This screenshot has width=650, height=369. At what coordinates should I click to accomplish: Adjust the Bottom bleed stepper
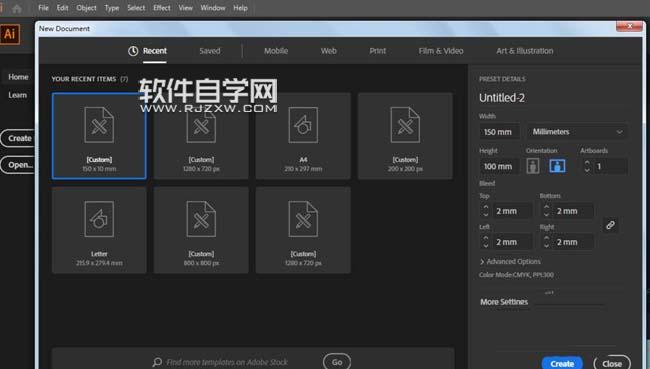point(546,211)
